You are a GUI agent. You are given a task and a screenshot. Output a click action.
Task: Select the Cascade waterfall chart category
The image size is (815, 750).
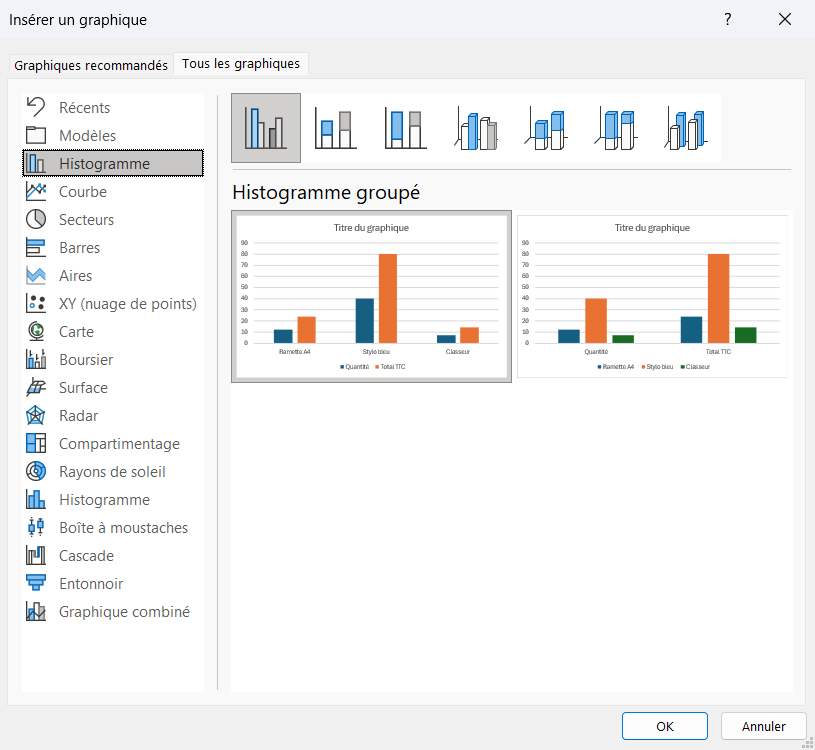pos(113,557)
